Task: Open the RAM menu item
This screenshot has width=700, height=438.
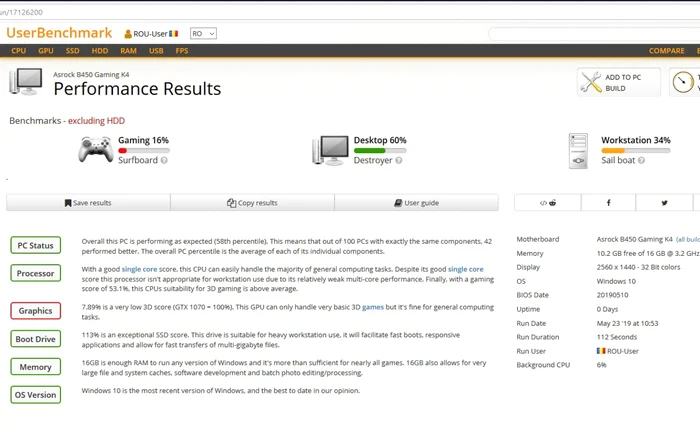Action: [128, 51]
